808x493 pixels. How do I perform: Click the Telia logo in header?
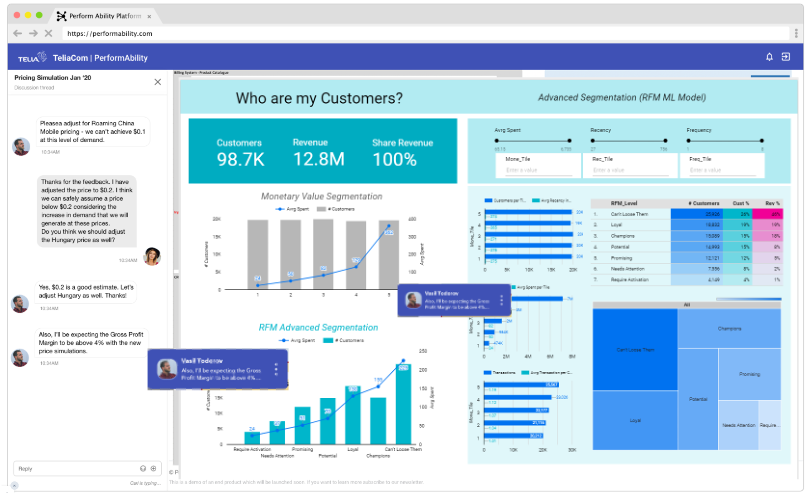(31, 57)
